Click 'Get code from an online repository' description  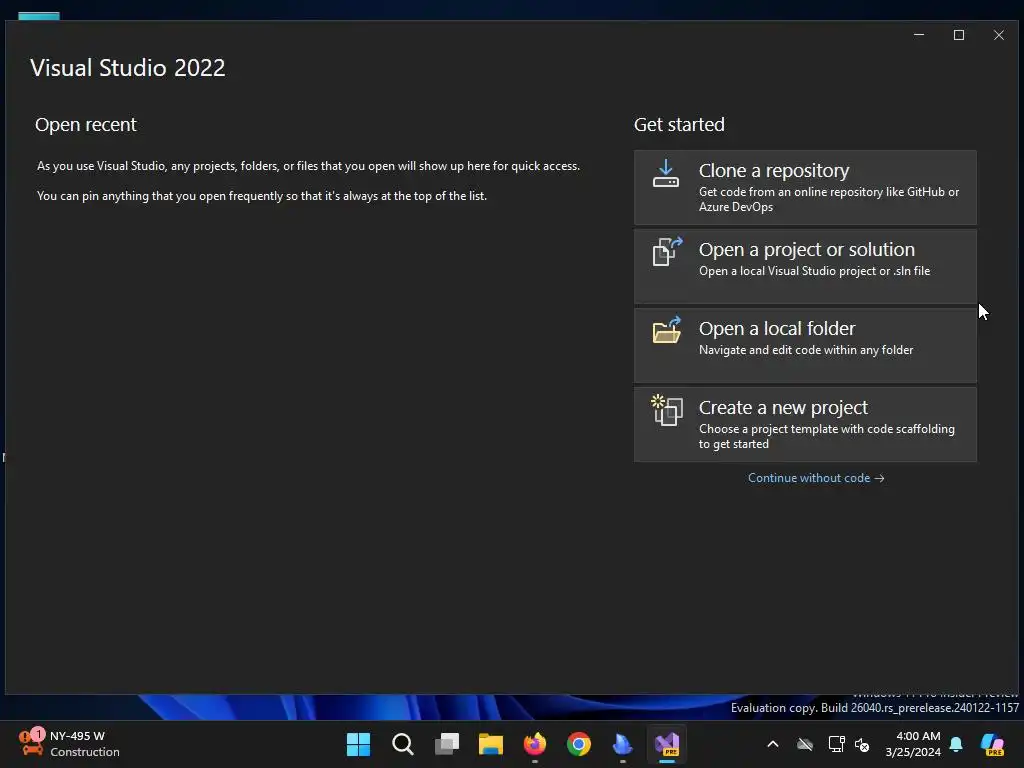point(829,199)
